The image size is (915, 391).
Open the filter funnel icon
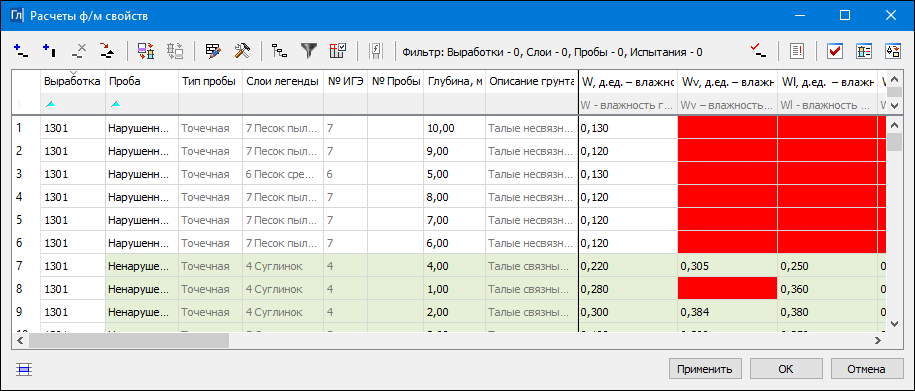coord(309,51)
